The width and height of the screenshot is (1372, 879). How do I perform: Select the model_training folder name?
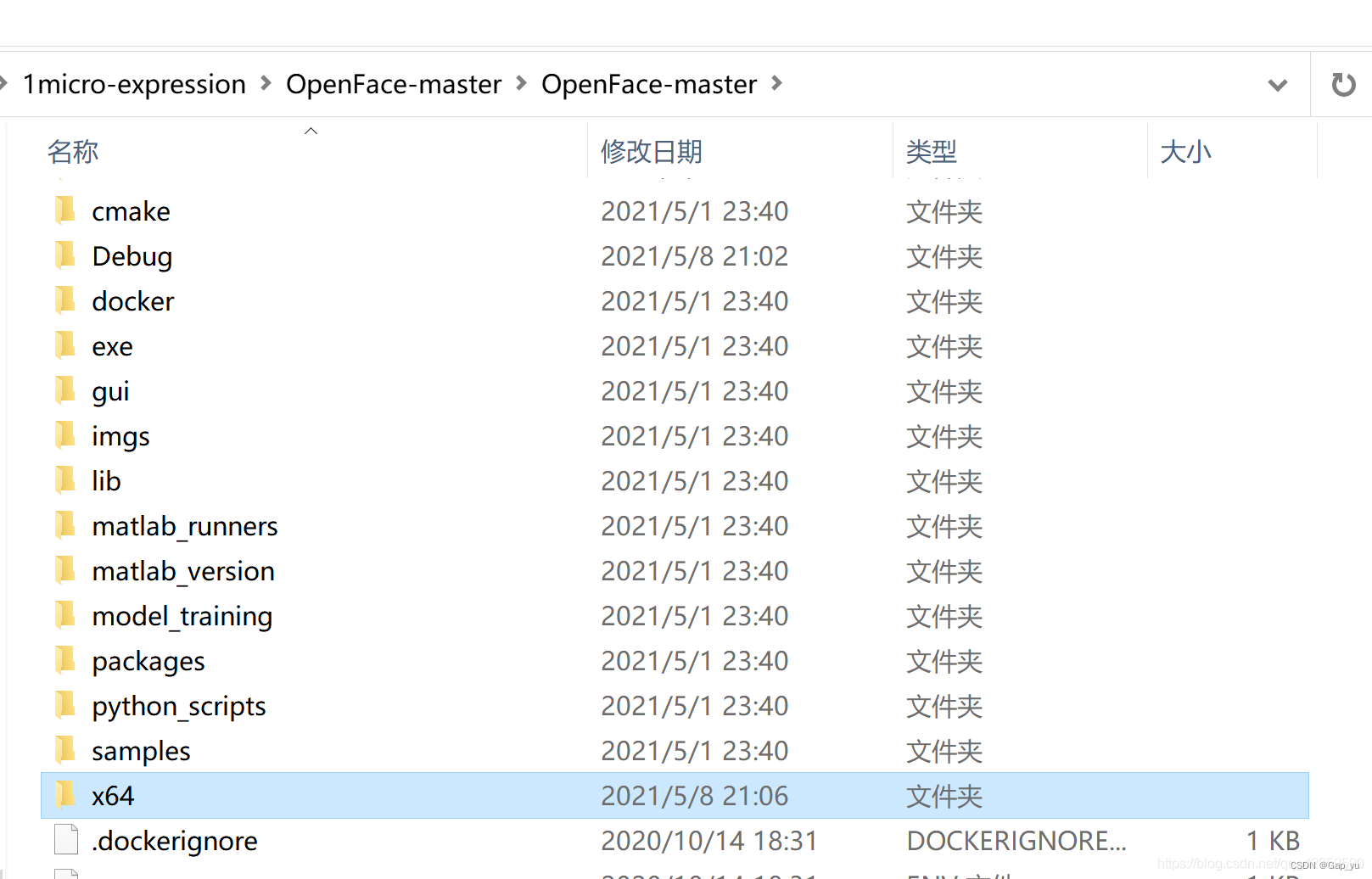pyautogui.click(x=182, y=616)
